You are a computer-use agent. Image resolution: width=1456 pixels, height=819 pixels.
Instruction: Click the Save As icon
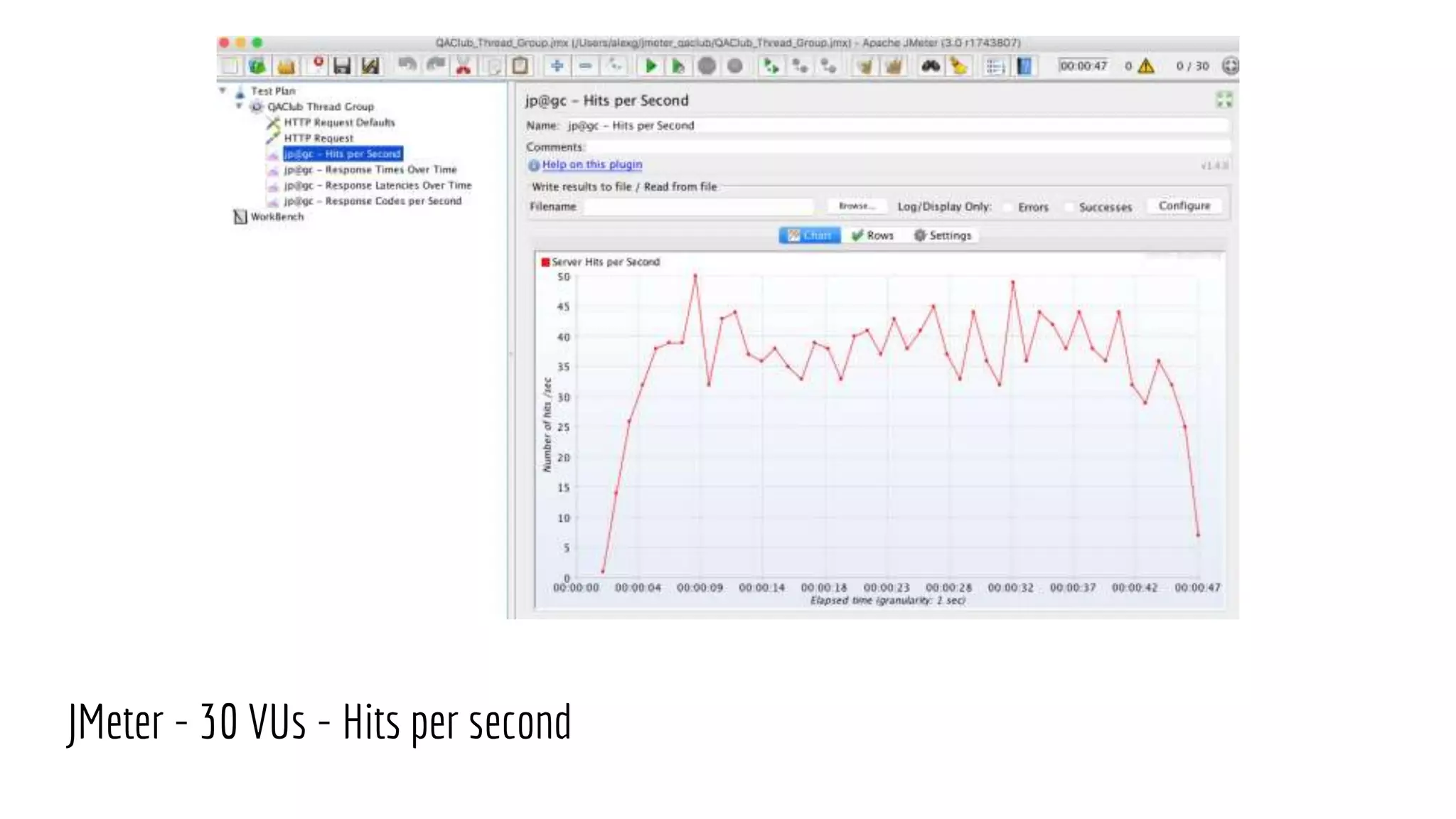[370, 66]
